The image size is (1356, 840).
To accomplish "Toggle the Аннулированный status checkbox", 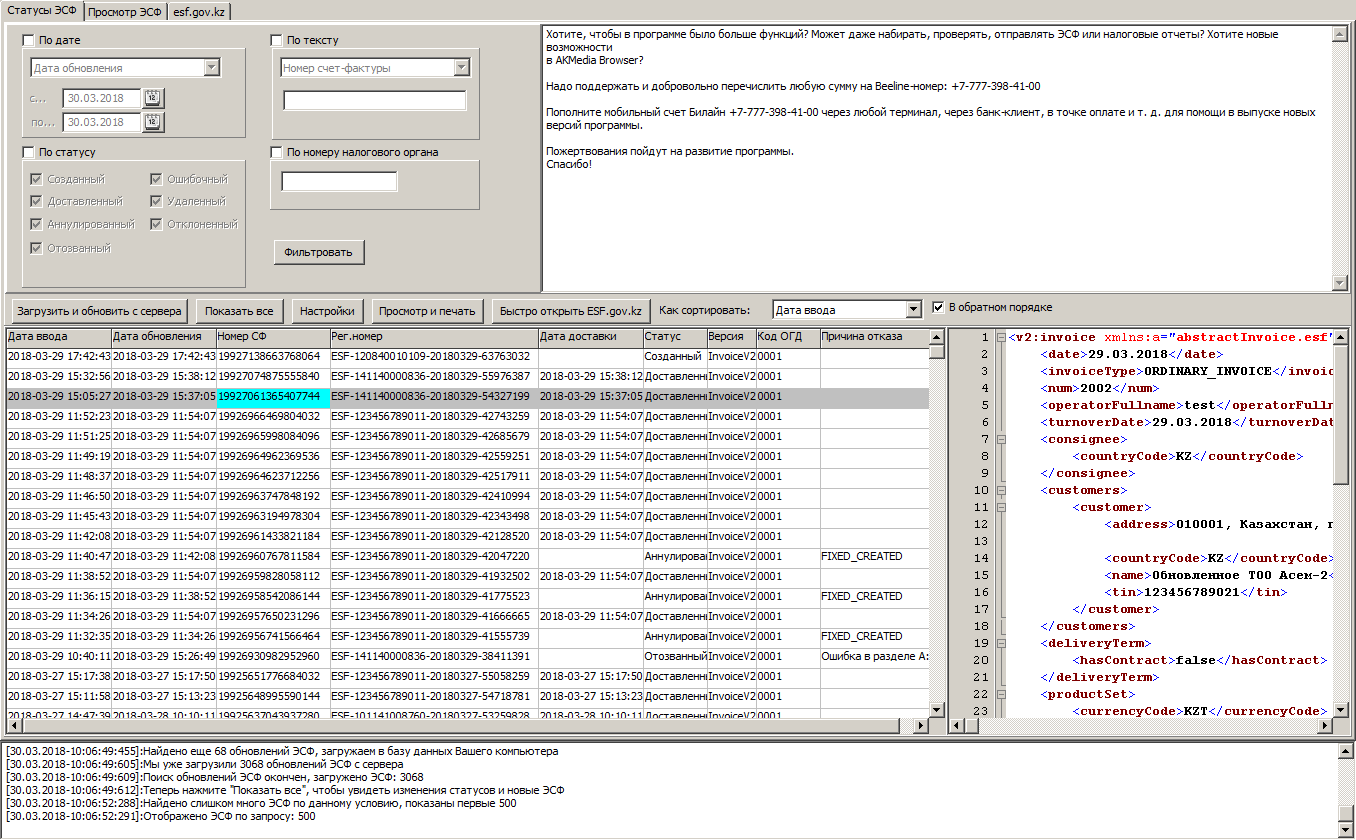I will point(37,225).
